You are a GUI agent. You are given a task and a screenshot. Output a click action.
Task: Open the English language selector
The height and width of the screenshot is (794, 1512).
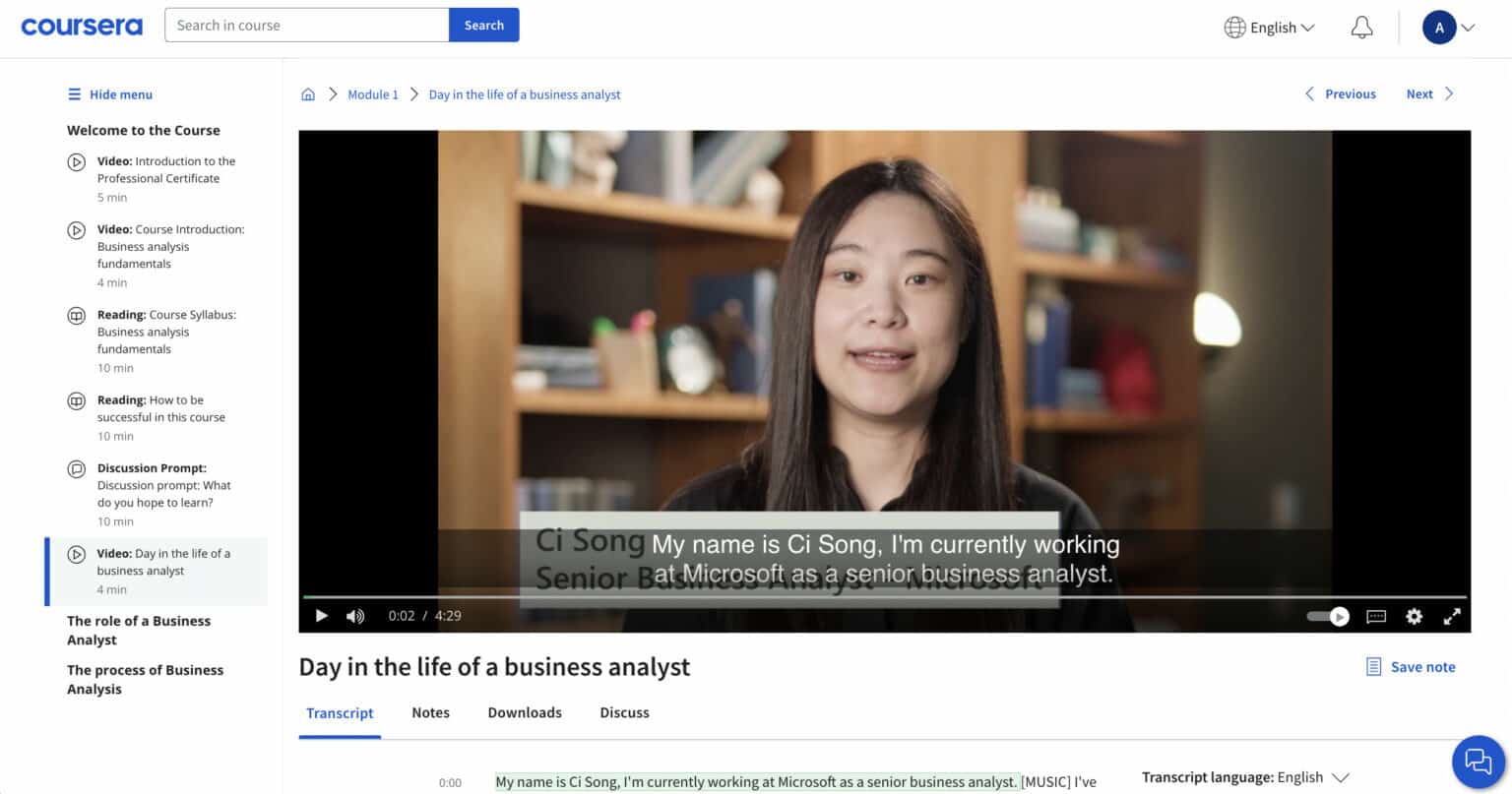[1269, 28]
